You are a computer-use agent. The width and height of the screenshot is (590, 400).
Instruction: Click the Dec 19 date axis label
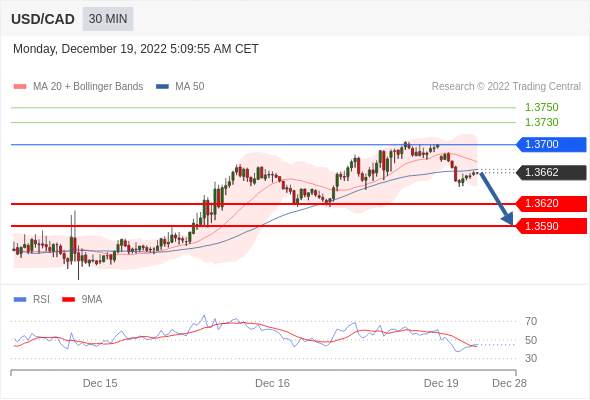(441, 383)
